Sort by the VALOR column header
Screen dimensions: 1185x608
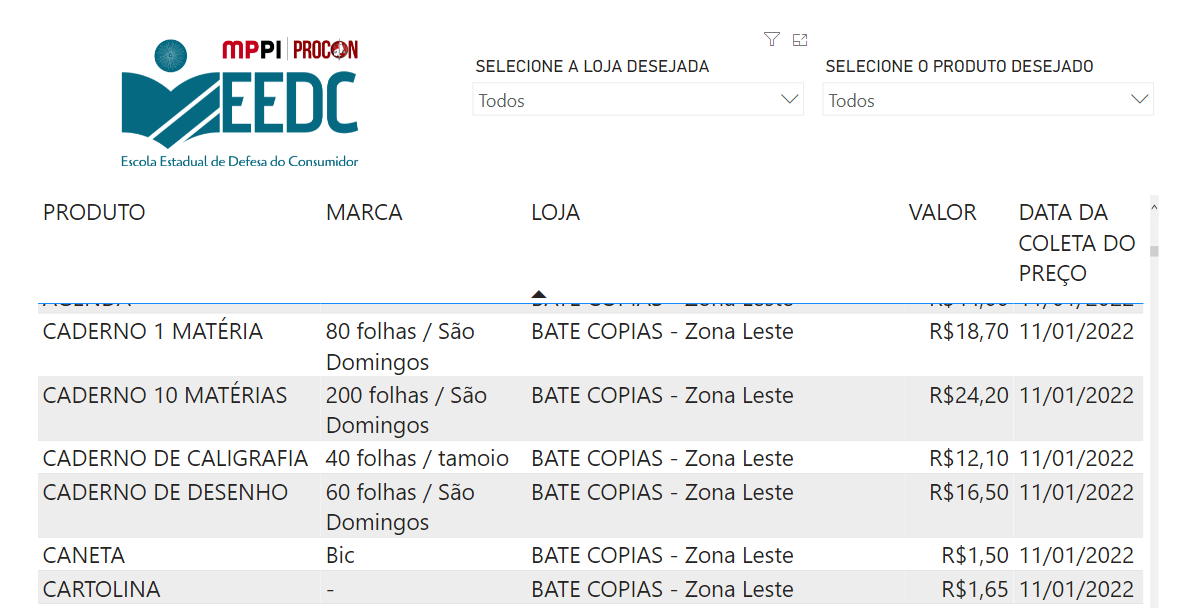pyautogui.click(x=942, y=213)
